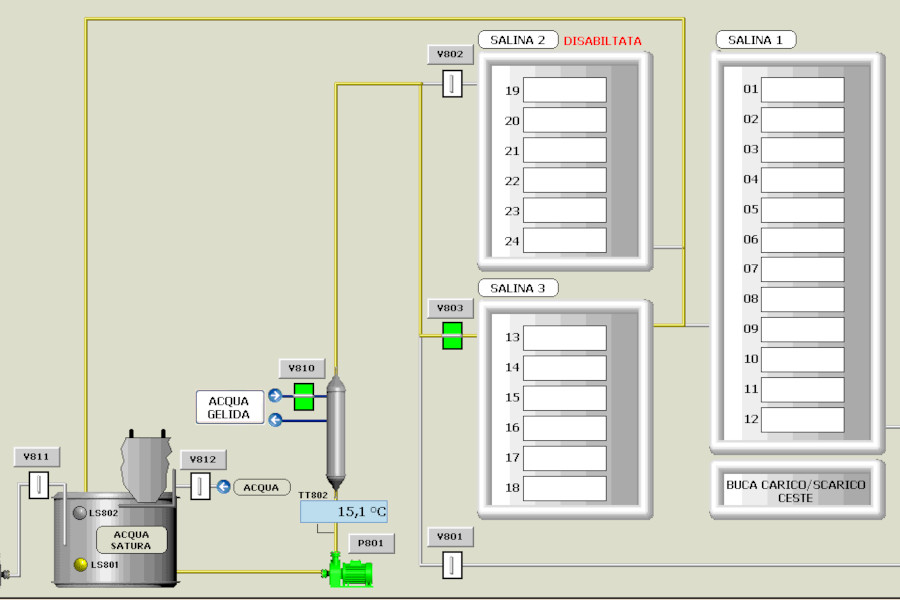900x600 pixels.
Task: Click the V812 valve symbol
Action: coord(200,486)
